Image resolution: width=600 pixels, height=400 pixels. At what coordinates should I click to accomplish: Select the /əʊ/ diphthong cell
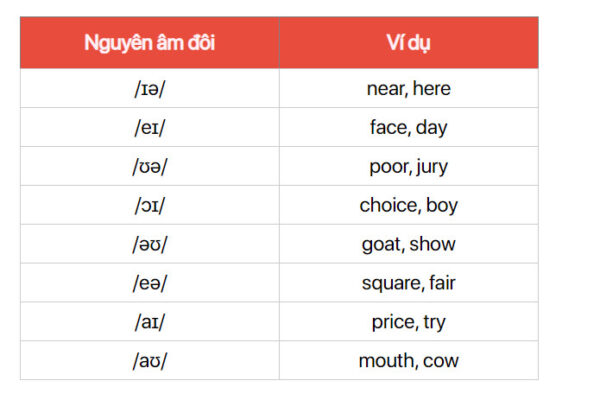click(x=149, y=244)
